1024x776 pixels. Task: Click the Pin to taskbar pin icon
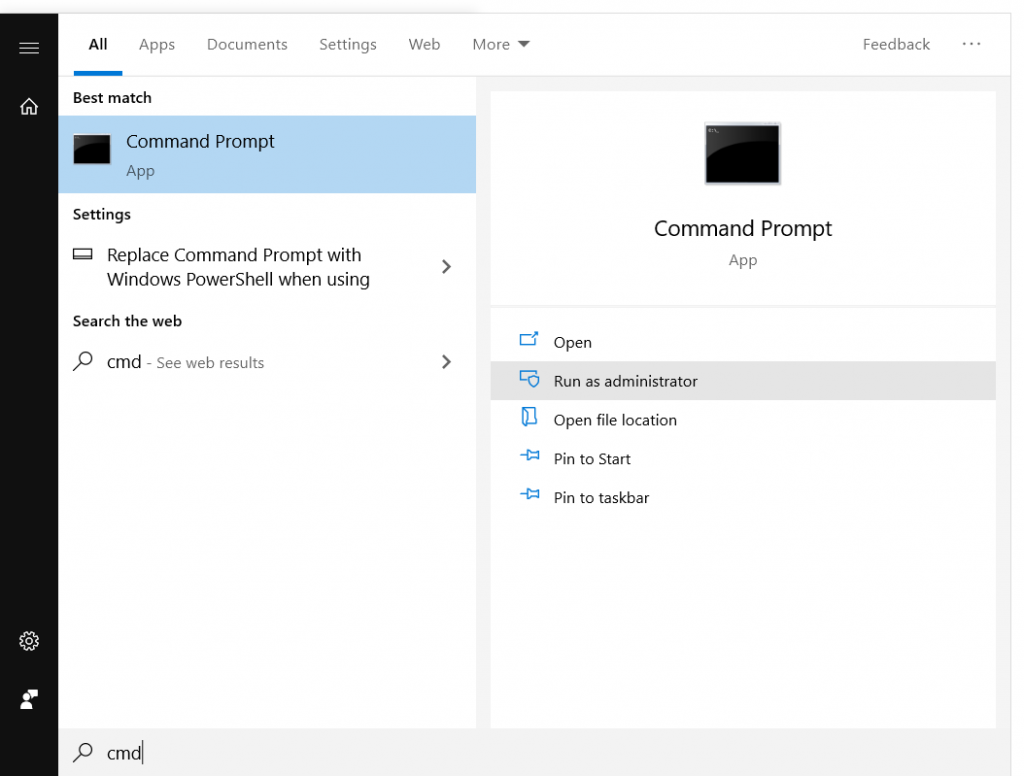(530, 494)
